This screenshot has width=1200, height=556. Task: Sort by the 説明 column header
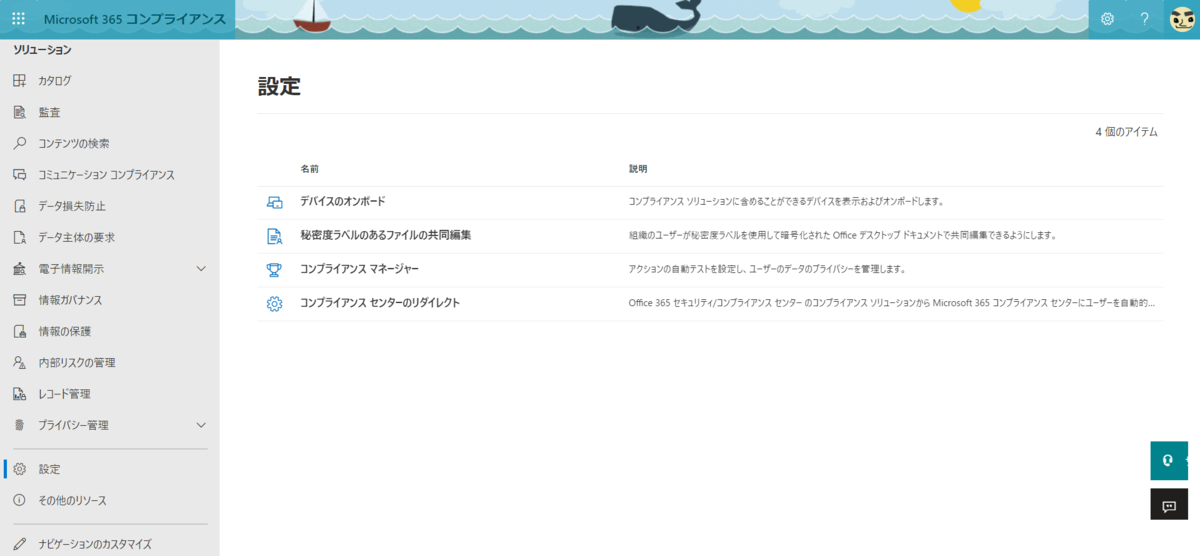pos(638,169)
